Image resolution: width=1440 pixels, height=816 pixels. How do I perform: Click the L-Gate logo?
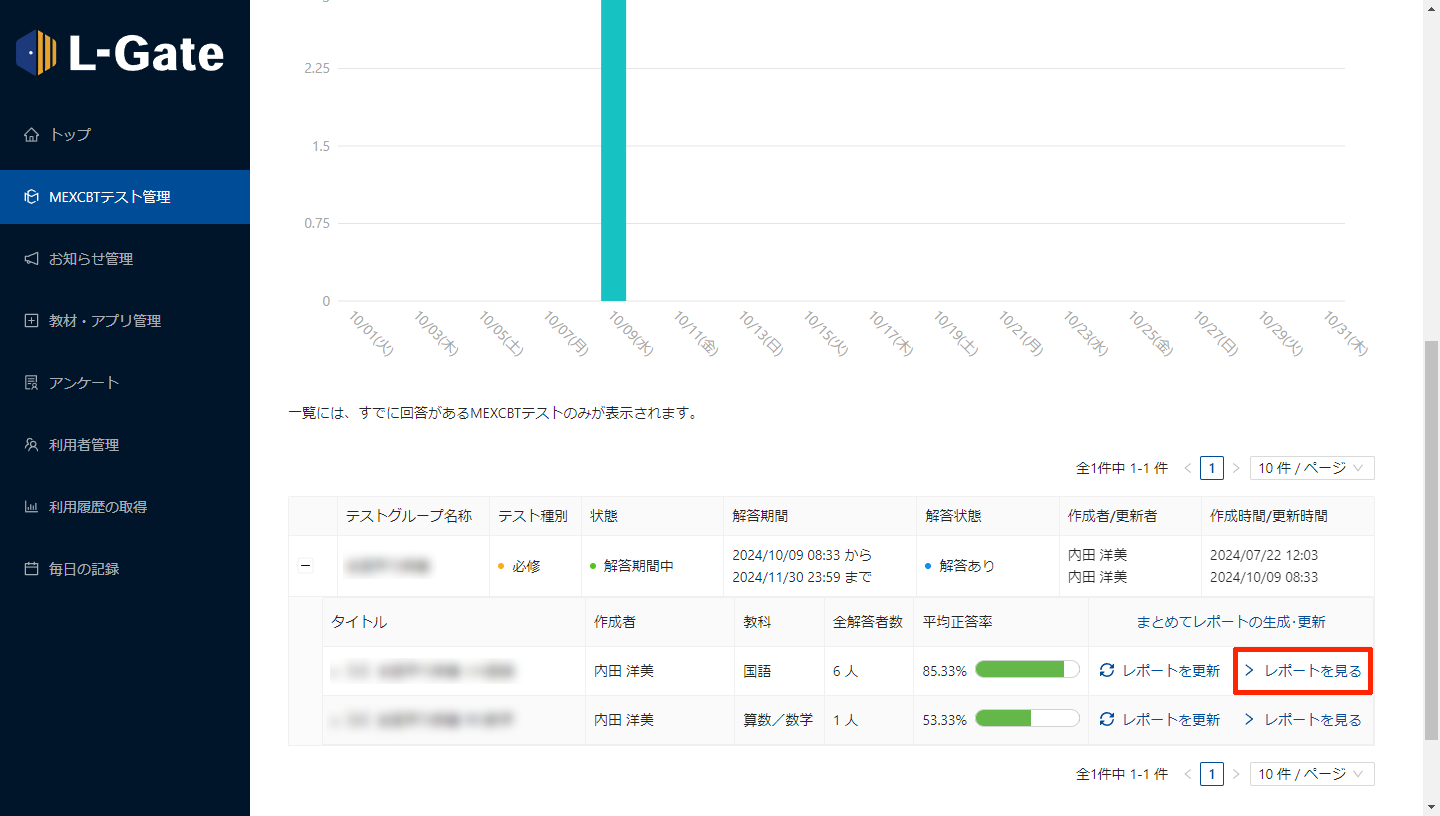click(x=120, y=53)
